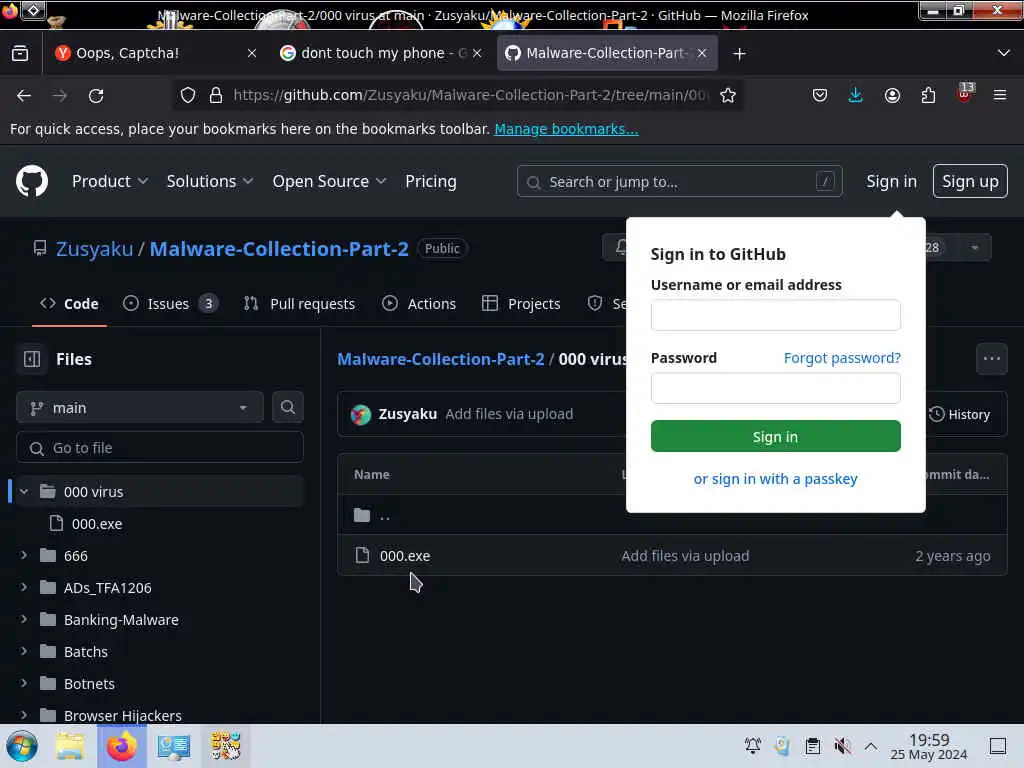1024x768 pixels.
Task: Close the Oops, Captcha! tab
Action: tap(251, 54)
